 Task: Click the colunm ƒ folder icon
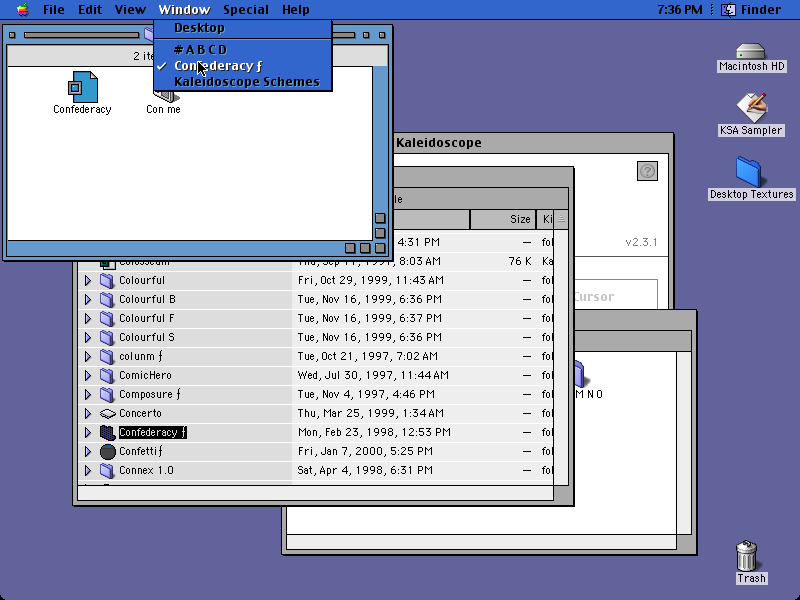[107, 356]
